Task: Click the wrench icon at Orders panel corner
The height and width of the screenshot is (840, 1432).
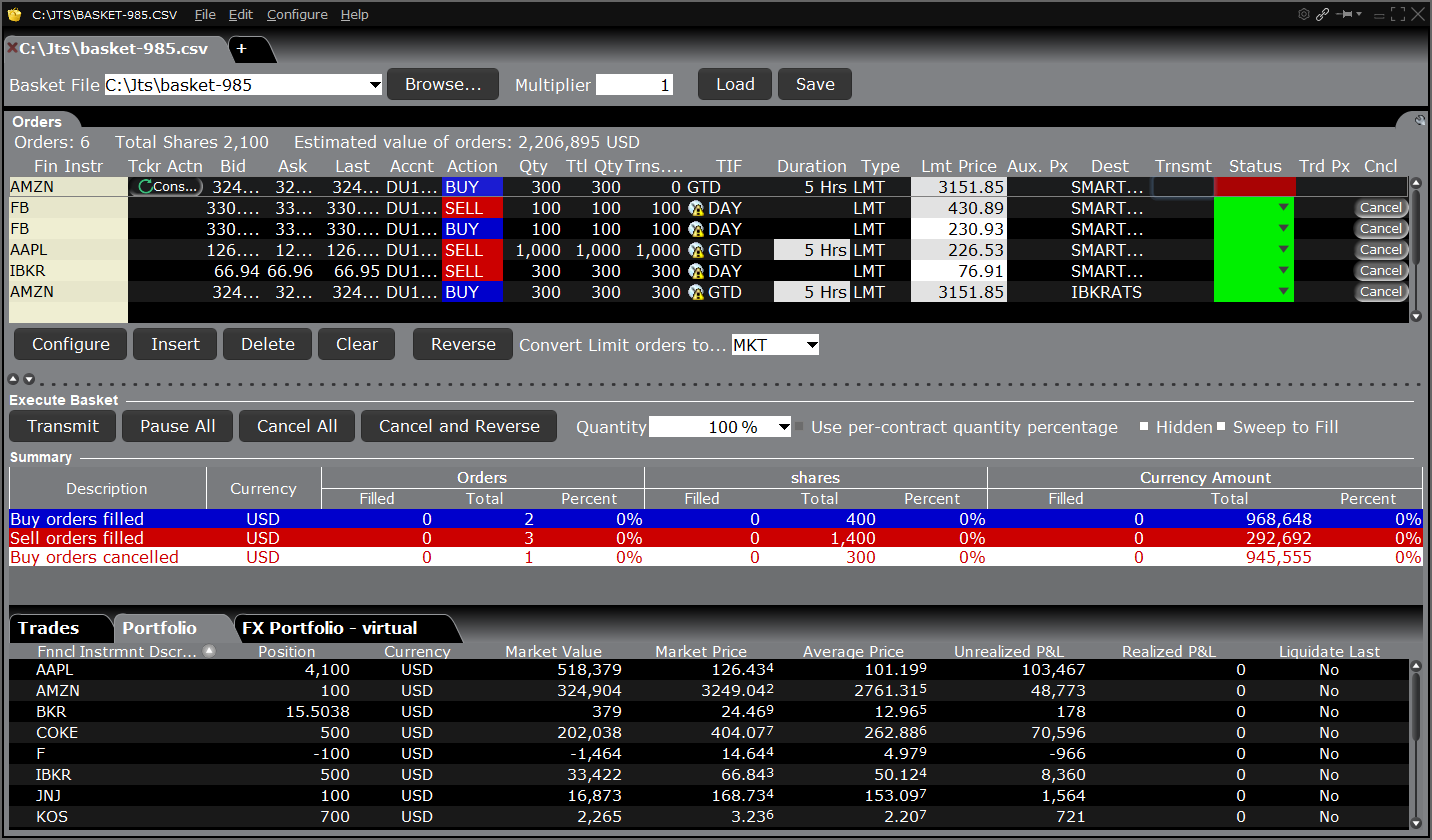Action: pyautogui.click(x=1420, y=120)
